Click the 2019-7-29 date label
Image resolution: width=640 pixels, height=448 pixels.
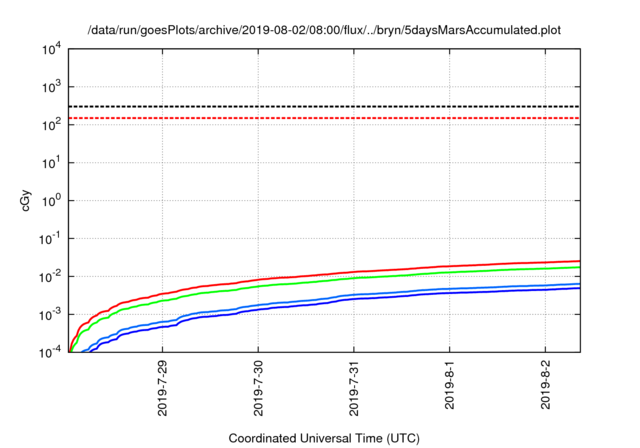click(162, 388)
